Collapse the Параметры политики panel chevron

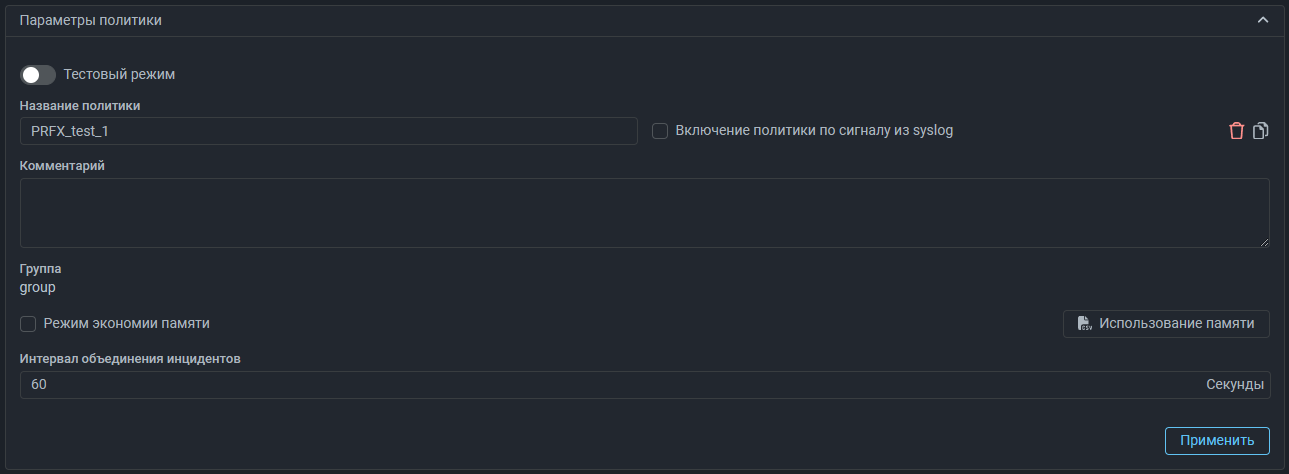(1263, 20)
